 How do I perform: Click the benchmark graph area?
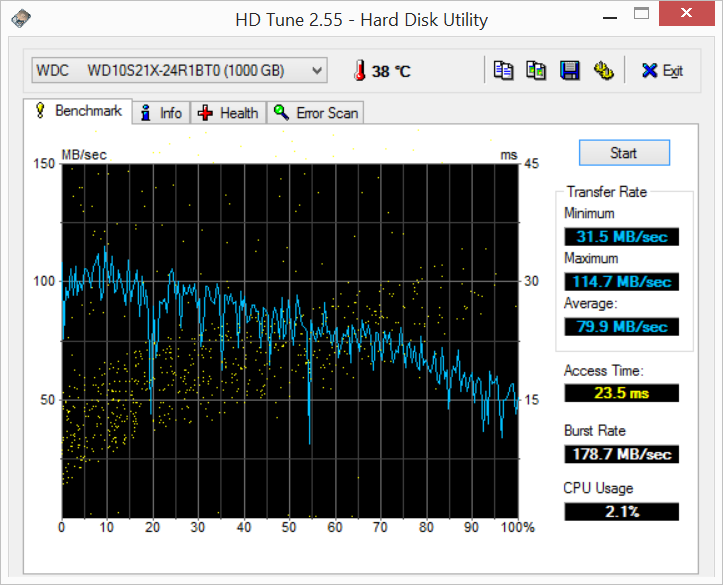290,341
